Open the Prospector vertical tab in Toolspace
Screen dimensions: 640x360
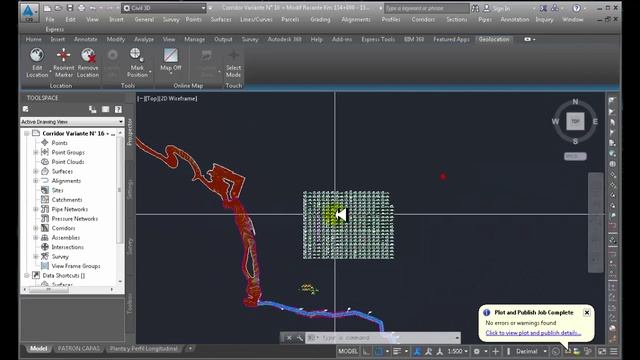click(x=130, y=131)
